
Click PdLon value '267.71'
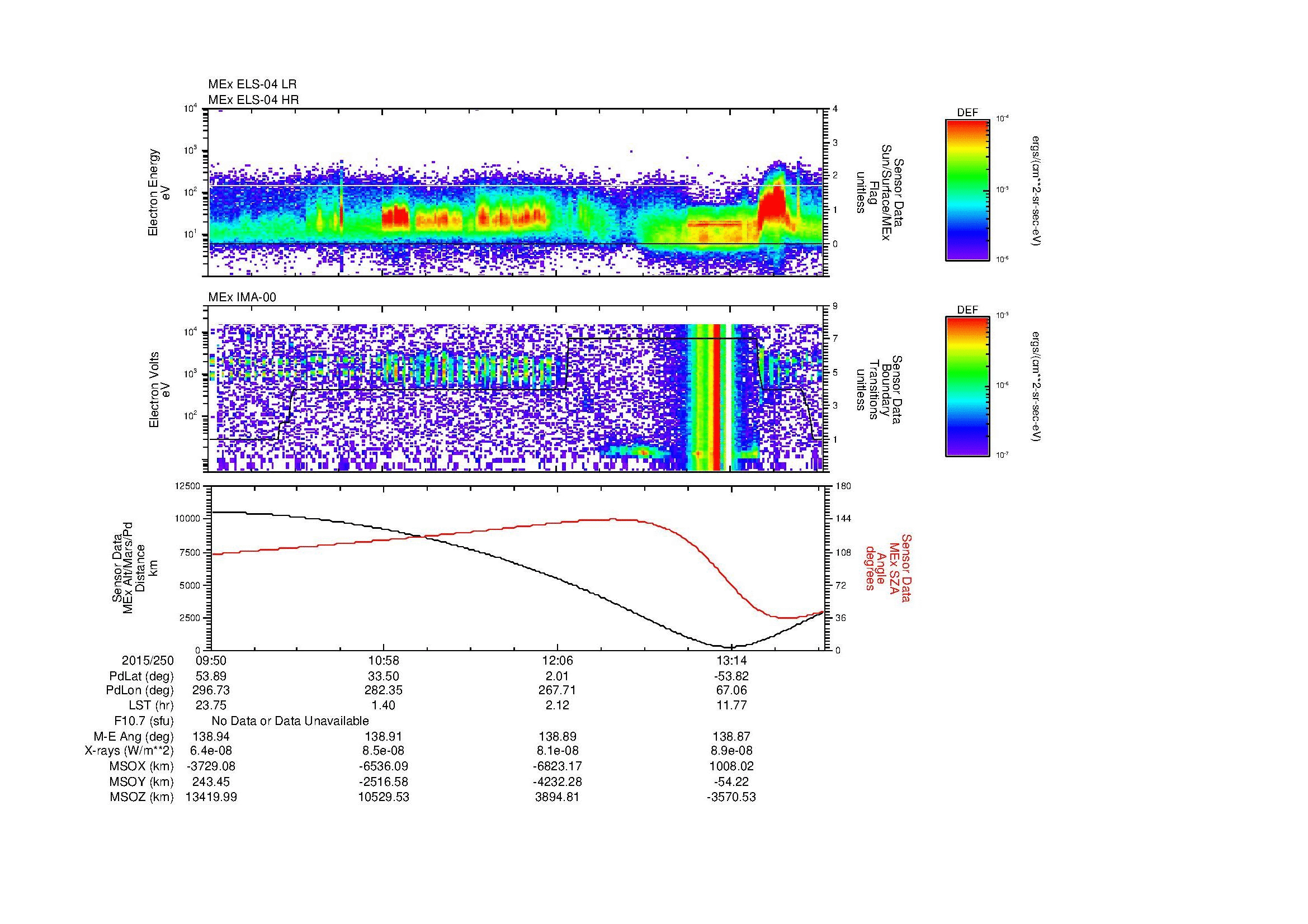point(557,690)
